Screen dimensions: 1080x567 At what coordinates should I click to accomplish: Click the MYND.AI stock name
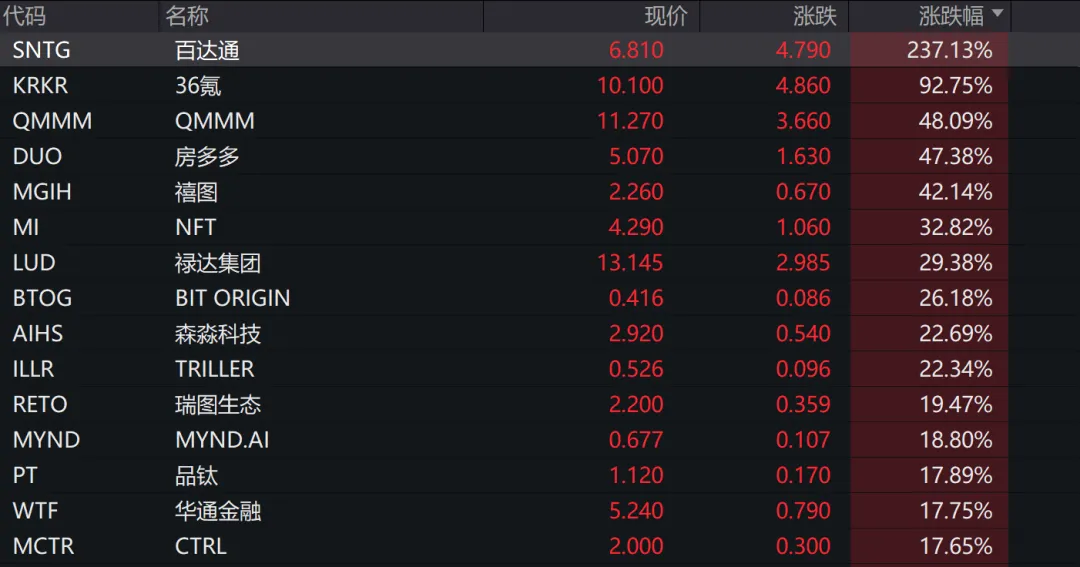click(x=222, y=440)
